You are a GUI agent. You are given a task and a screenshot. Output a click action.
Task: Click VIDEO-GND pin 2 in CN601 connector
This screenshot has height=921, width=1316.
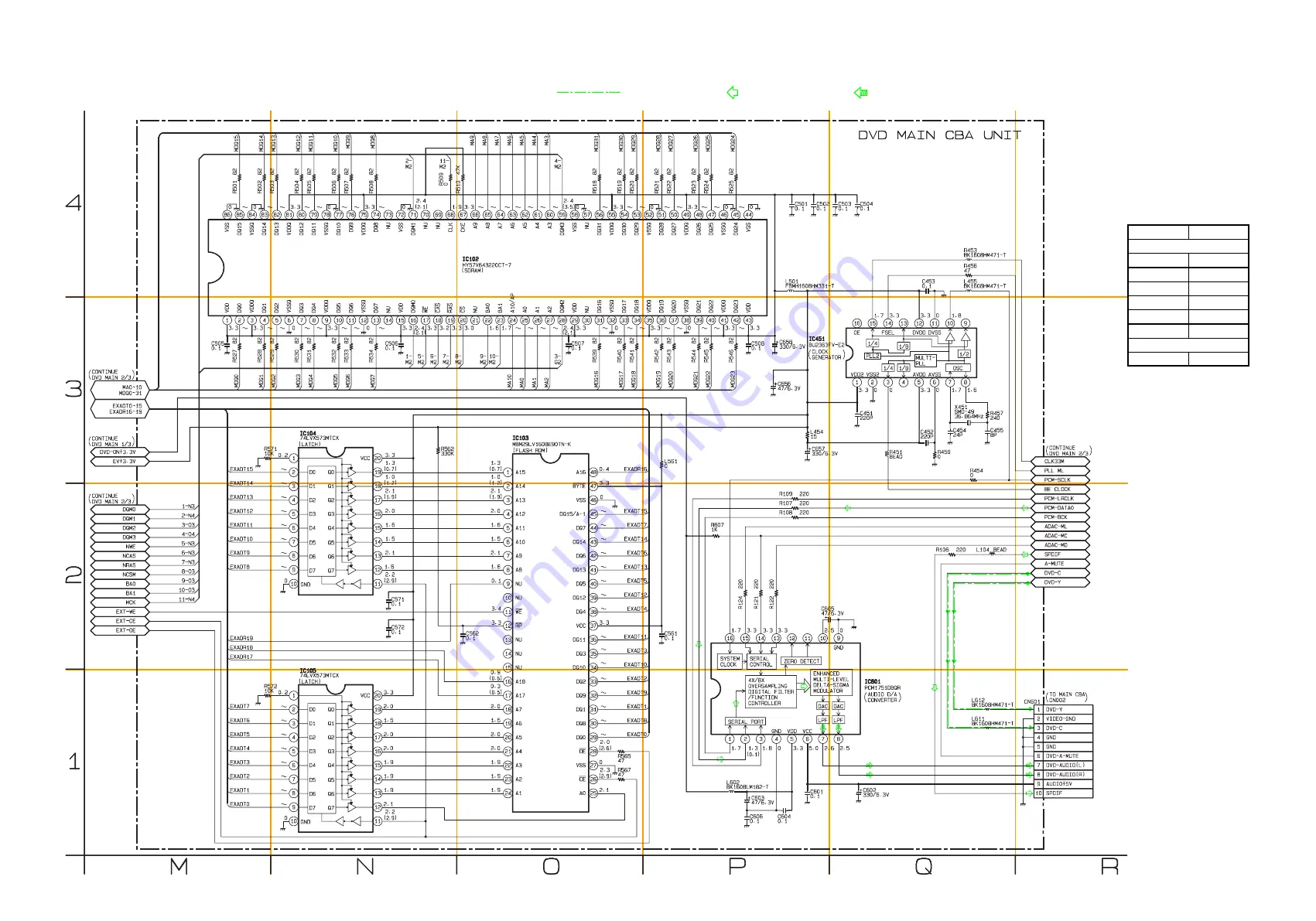1064,719
